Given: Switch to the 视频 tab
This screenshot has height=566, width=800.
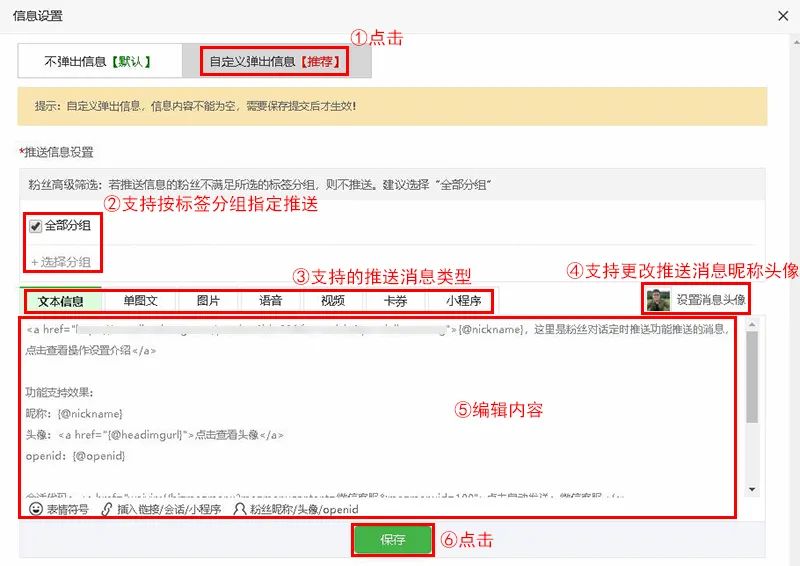Looking at the screenshot, I should point(333,301).
